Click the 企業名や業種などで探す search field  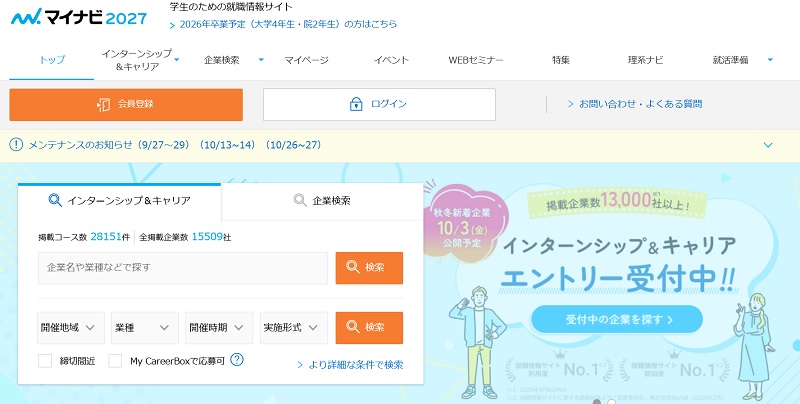pos(183,268)
